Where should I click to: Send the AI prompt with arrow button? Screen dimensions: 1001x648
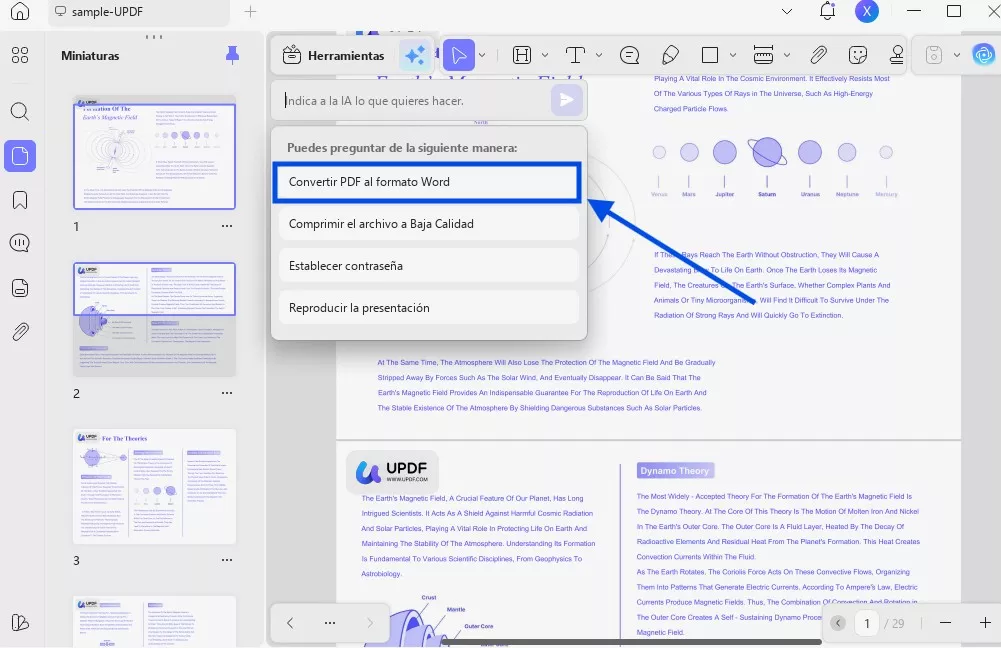566,100
